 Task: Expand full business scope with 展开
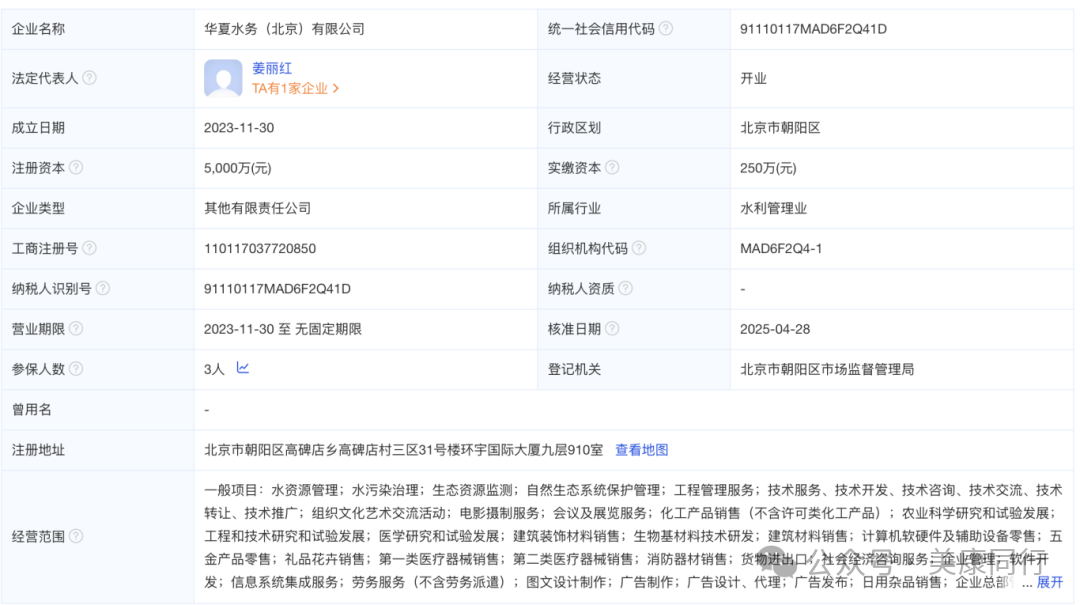(x=1050, y=582)
